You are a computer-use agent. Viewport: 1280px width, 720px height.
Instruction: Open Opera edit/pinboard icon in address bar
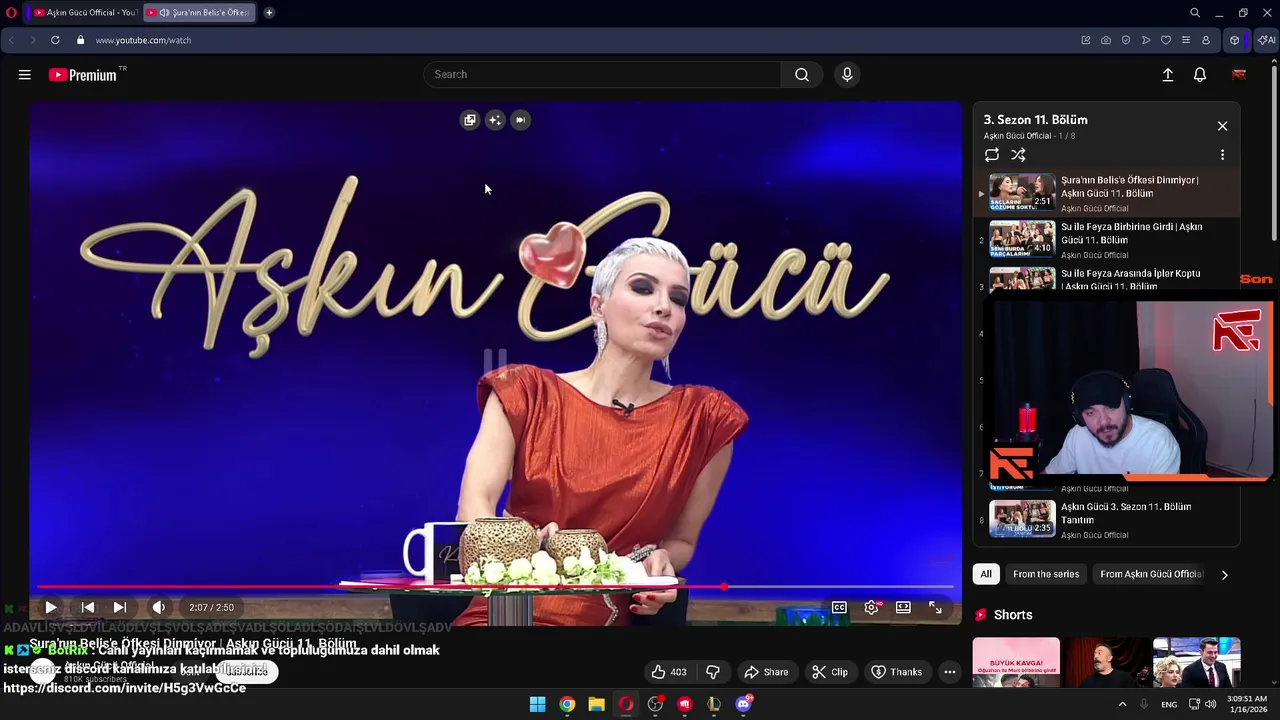pyautogui.click(x=1086, y=40)
